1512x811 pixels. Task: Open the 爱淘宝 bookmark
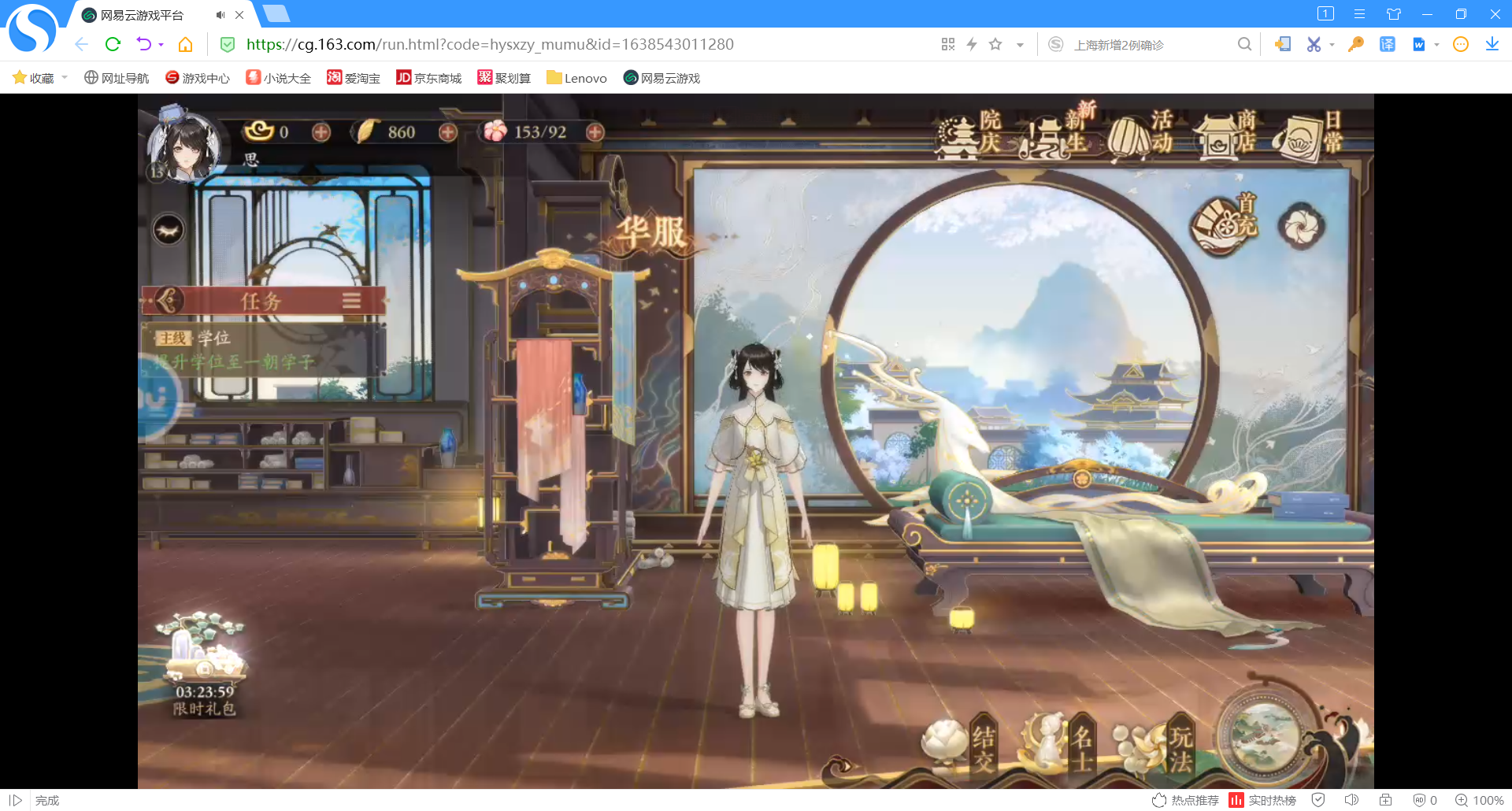pos(354,78)
